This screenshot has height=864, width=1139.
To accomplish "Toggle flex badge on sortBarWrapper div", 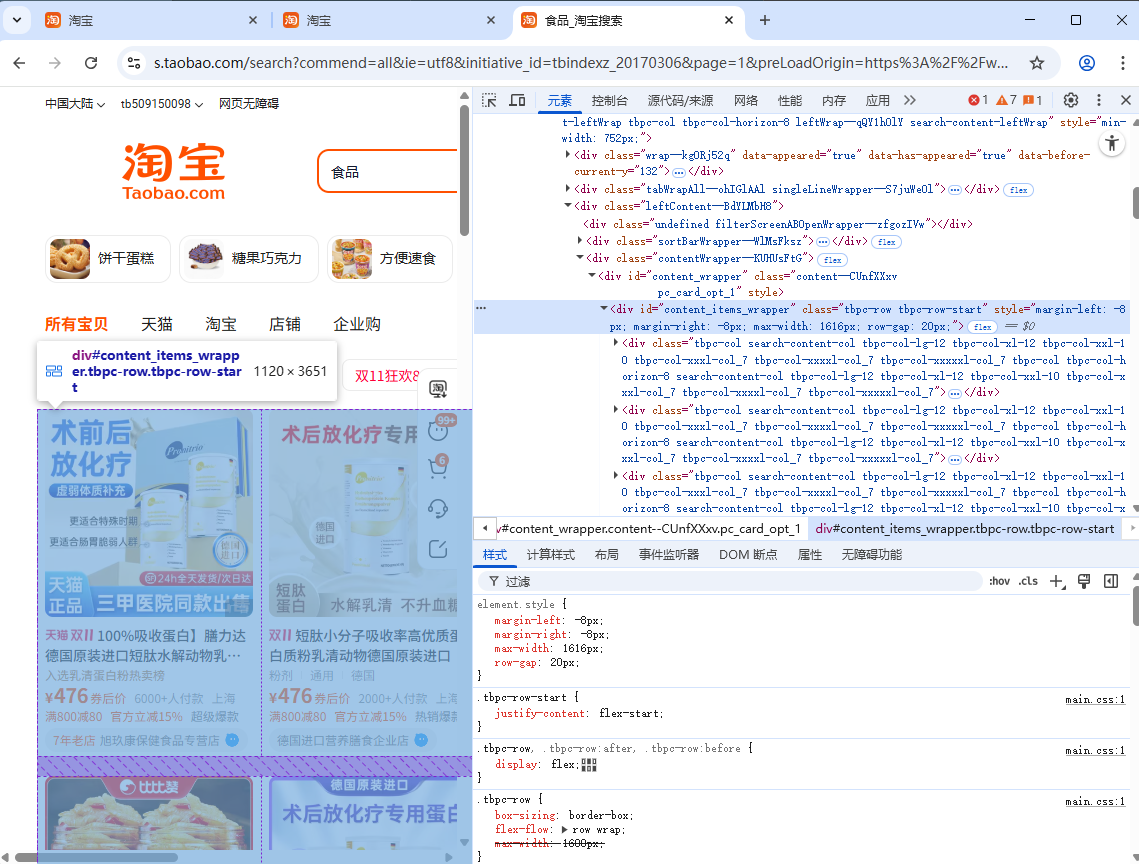I will (886, 242).
